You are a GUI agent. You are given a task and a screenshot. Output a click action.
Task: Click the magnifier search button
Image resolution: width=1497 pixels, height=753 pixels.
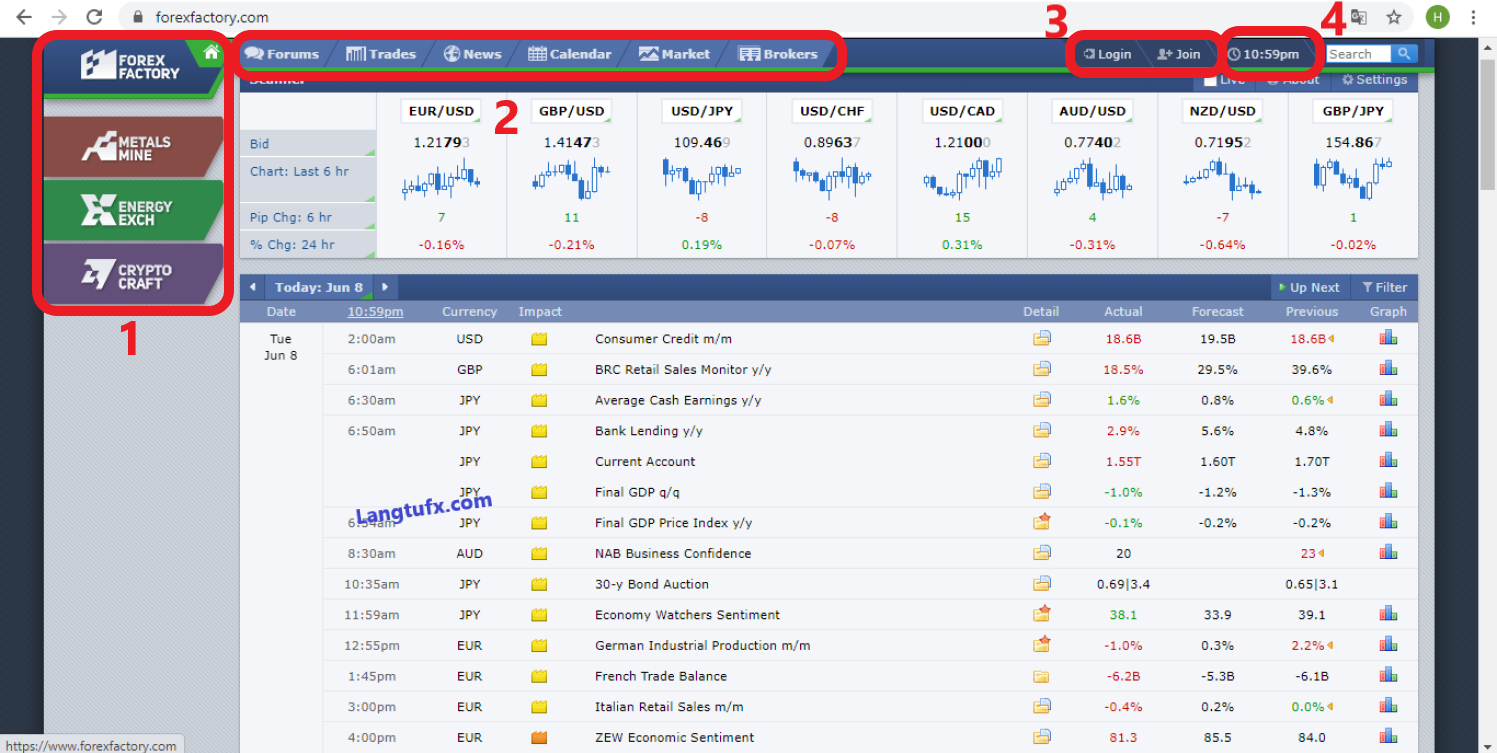pyautogui.click(x=1404, y=54)
